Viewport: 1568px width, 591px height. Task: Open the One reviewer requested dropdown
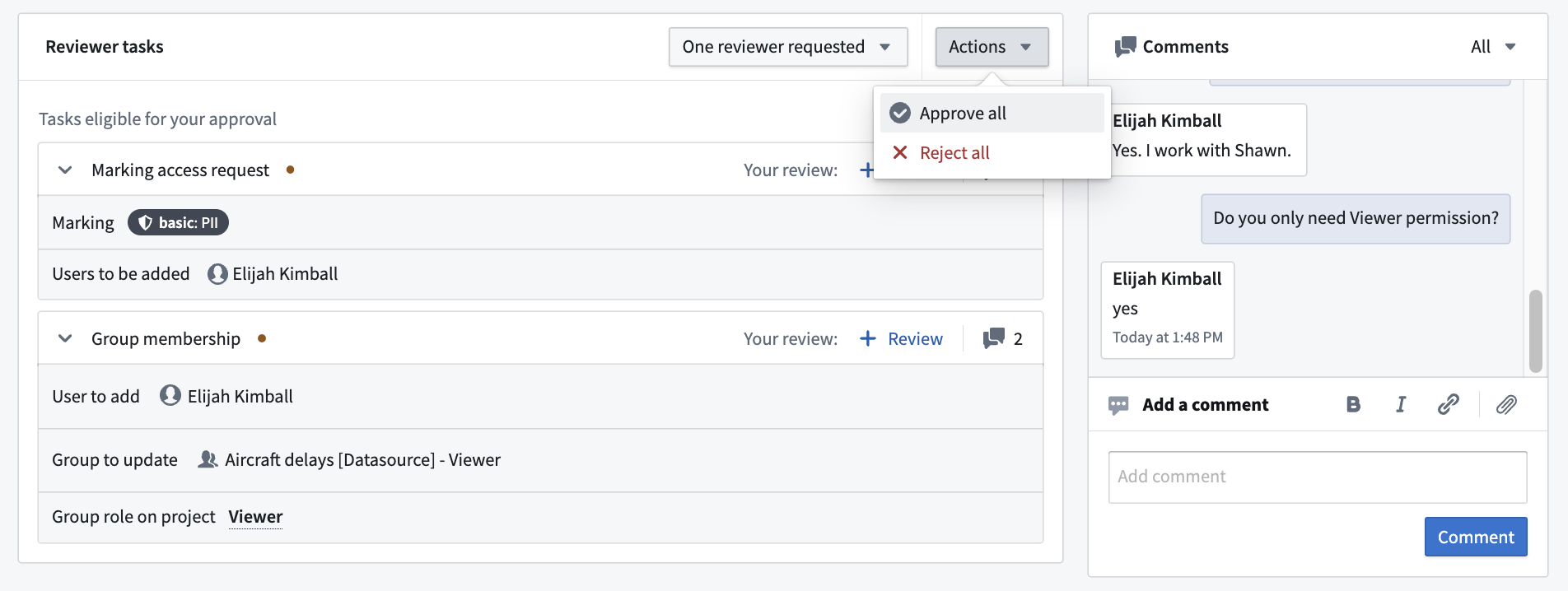point(788,47)
